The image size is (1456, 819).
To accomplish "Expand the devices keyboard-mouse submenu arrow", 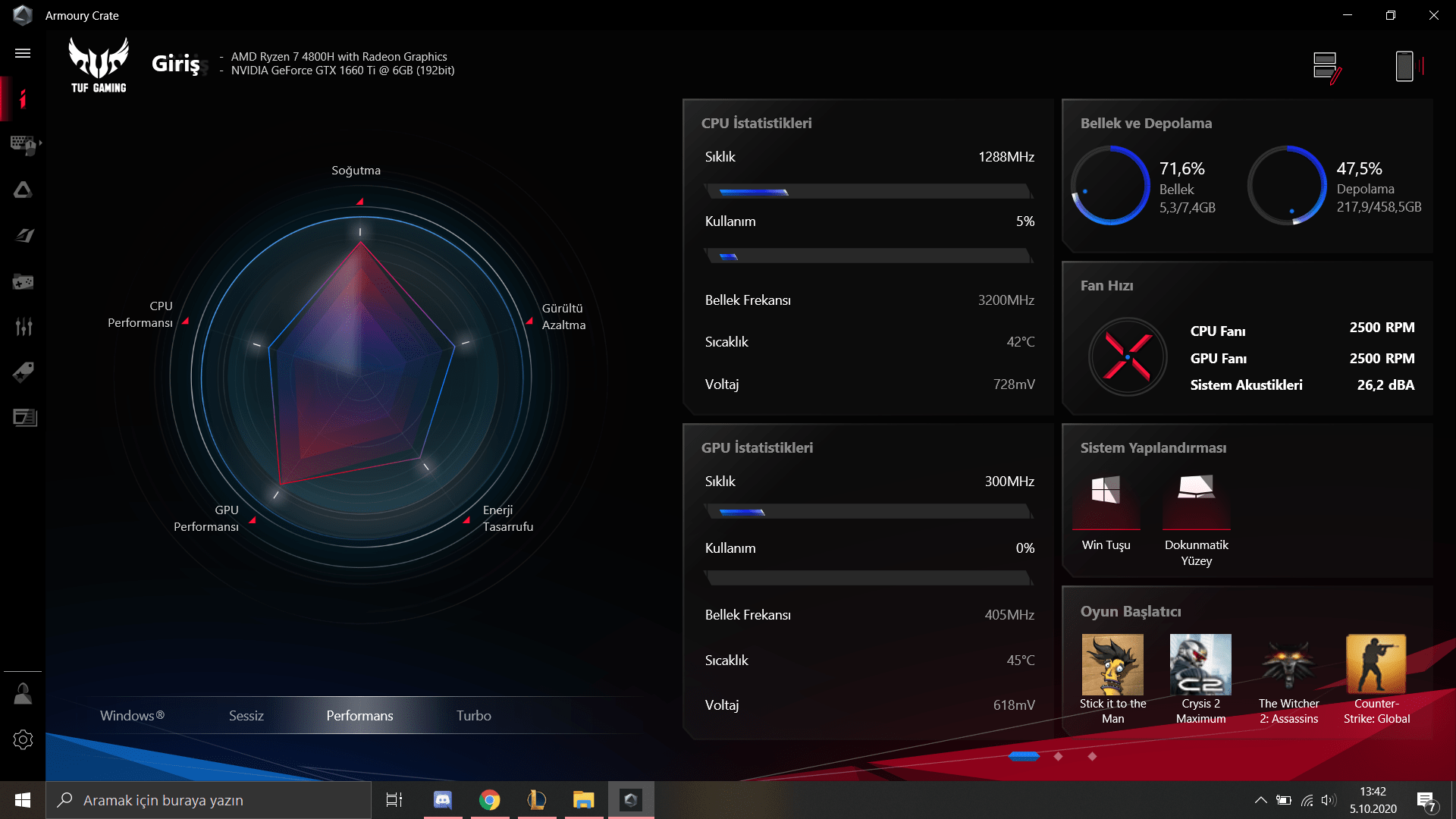I will pyautogui.click(x=40, y=143).
